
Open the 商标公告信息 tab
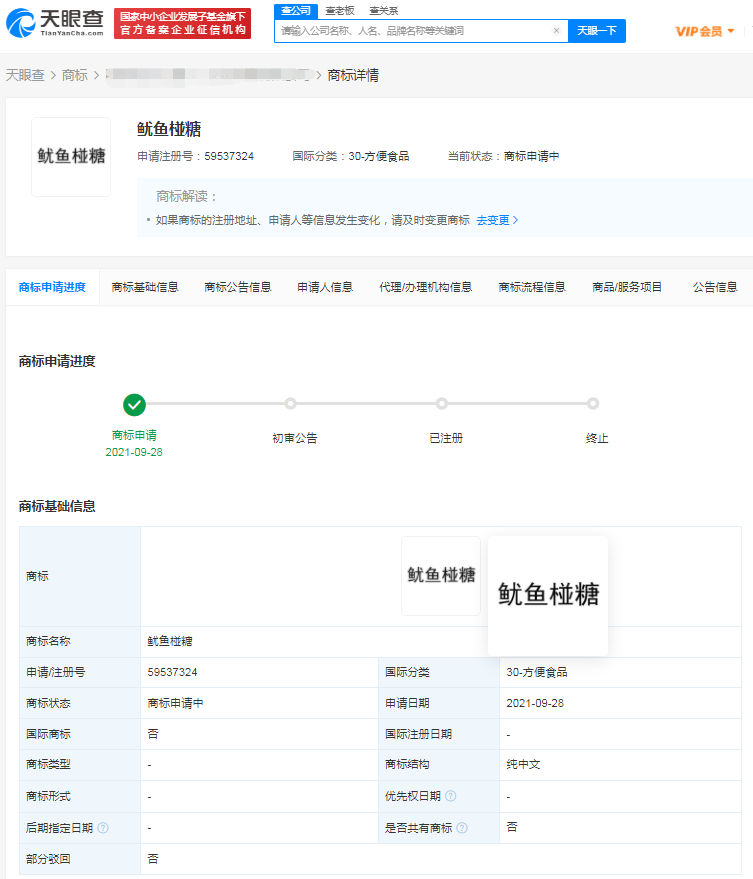pyautogui.click(x=237, y=287)
